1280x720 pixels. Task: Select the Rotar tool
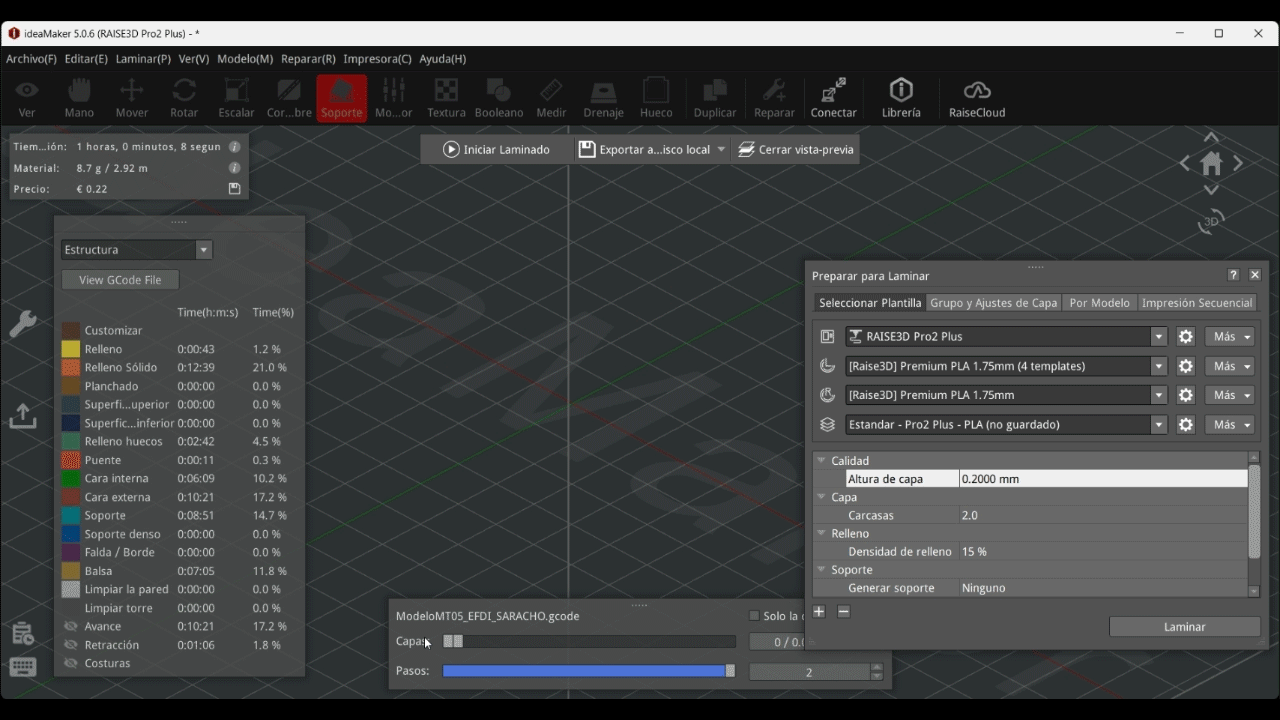tap(184, 98)
